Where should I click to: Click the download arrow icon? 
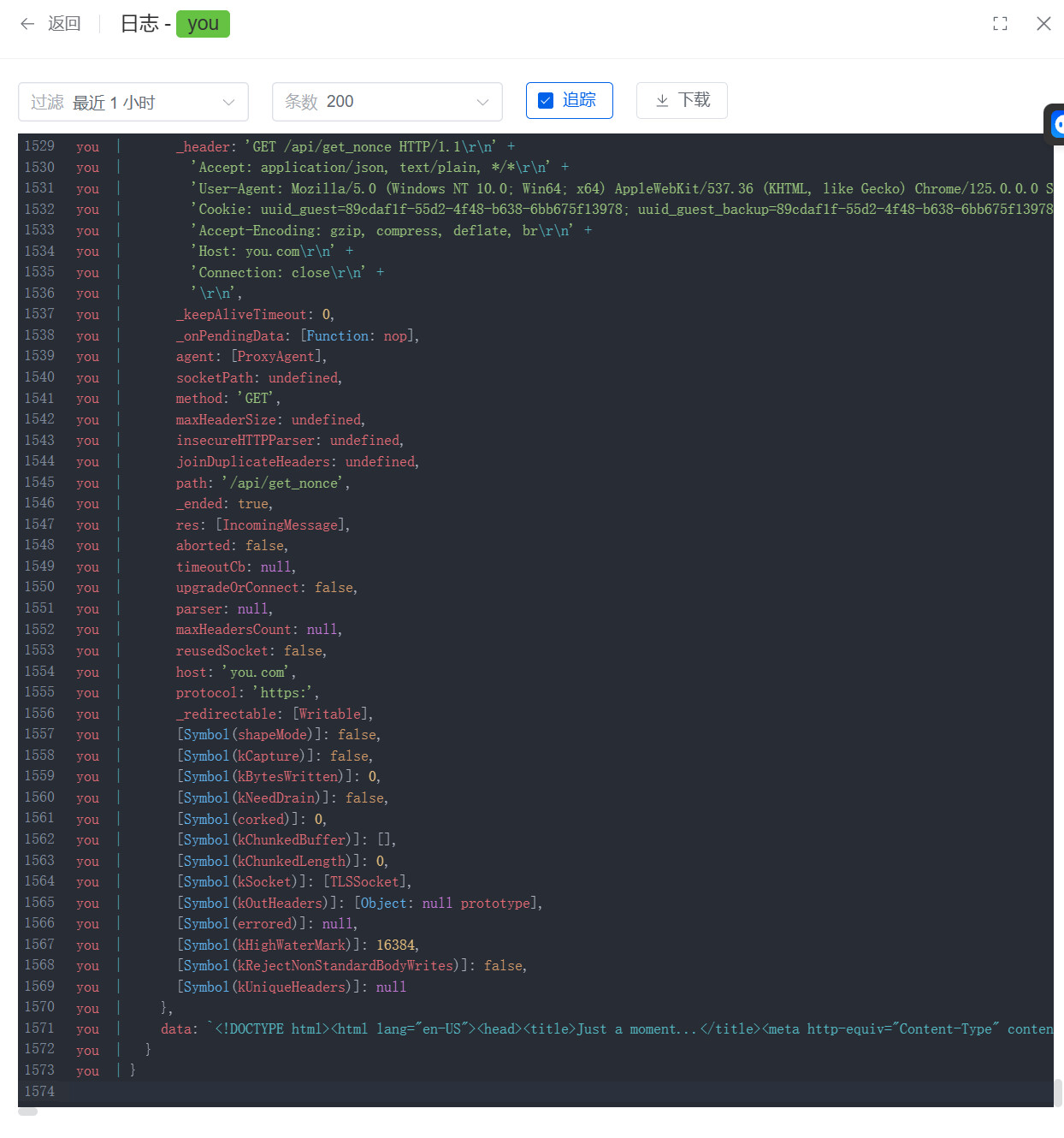[x=662, y=101]
